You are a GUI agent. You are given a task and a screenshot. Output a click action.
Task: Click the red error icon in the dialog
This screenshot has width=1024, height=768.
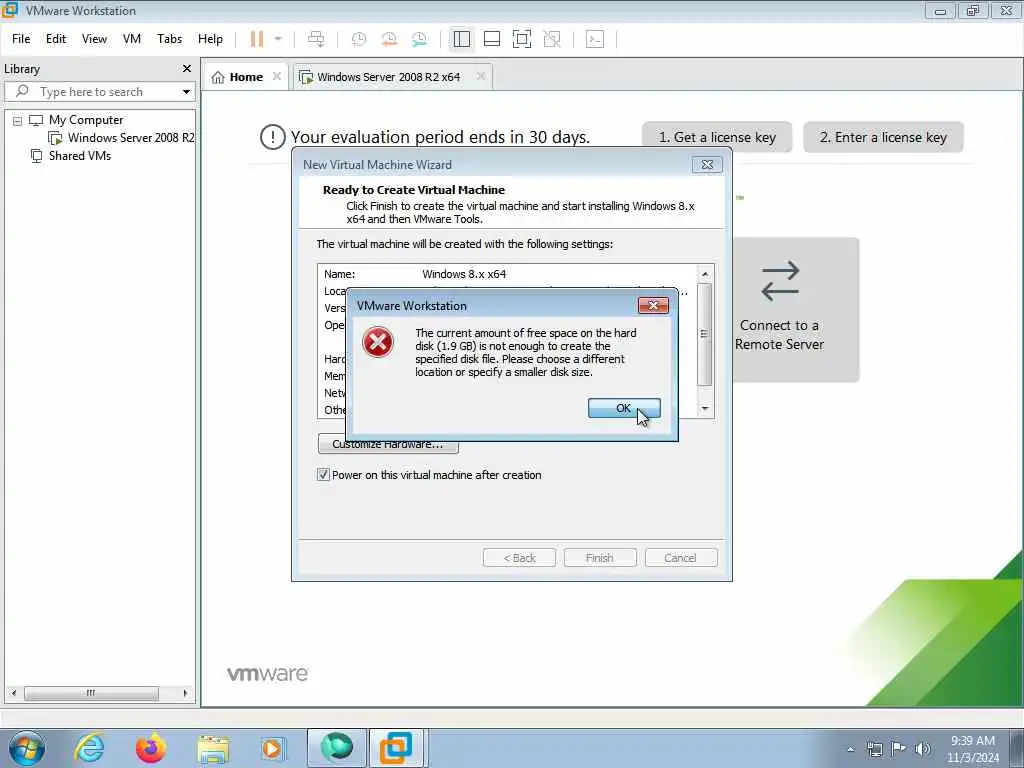pyautogui.click(x=378, y=343)
